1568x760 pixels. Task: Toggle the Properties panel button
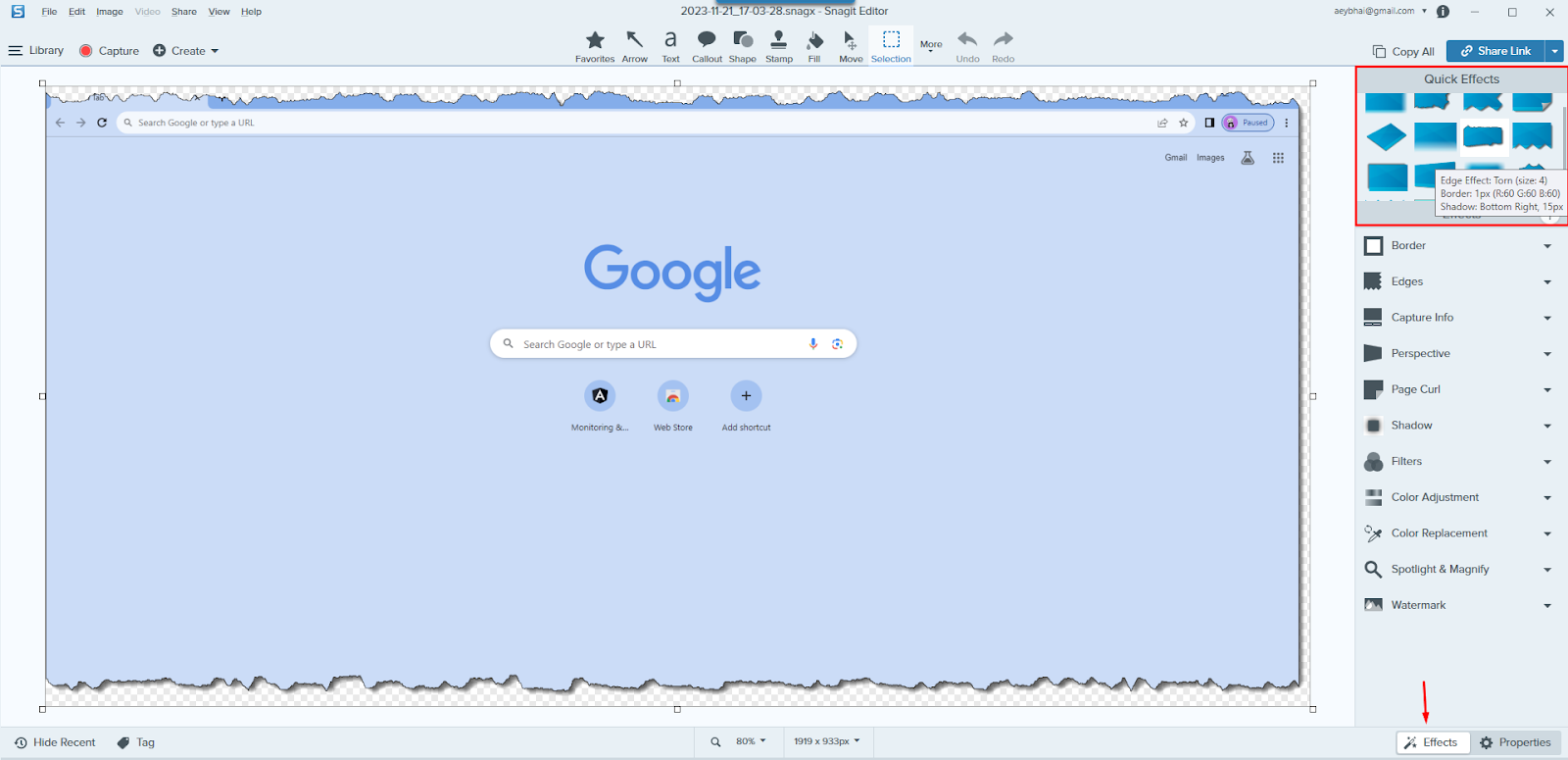pos(1515,742)
